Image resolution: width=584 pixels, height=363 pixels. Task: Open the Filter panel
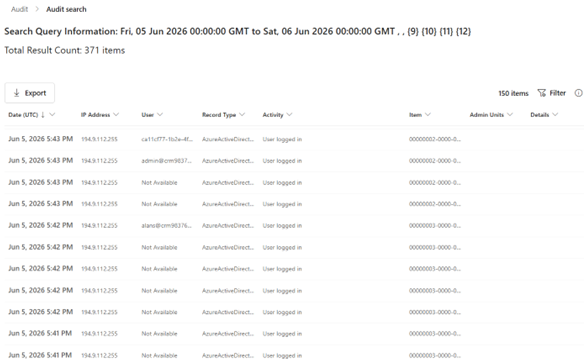[552, 93]
